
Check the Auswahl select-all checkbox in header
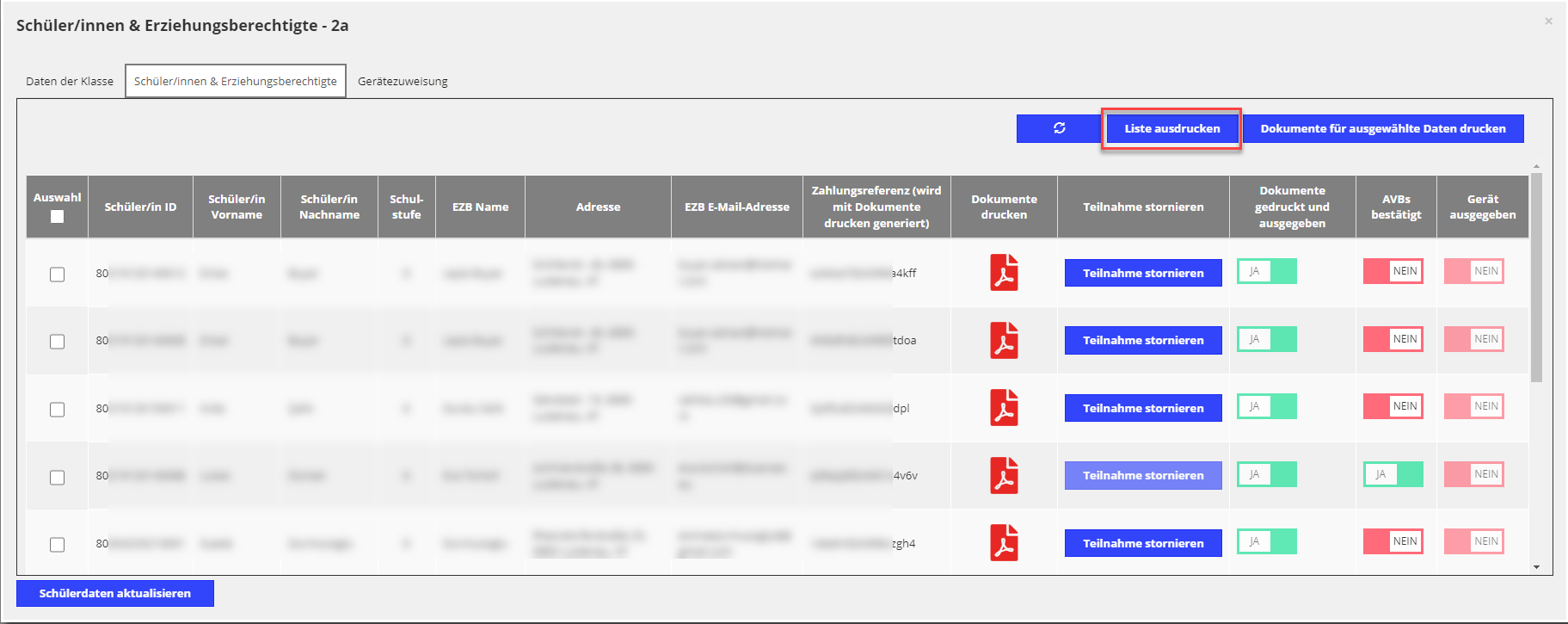click(x=57, y=217)
